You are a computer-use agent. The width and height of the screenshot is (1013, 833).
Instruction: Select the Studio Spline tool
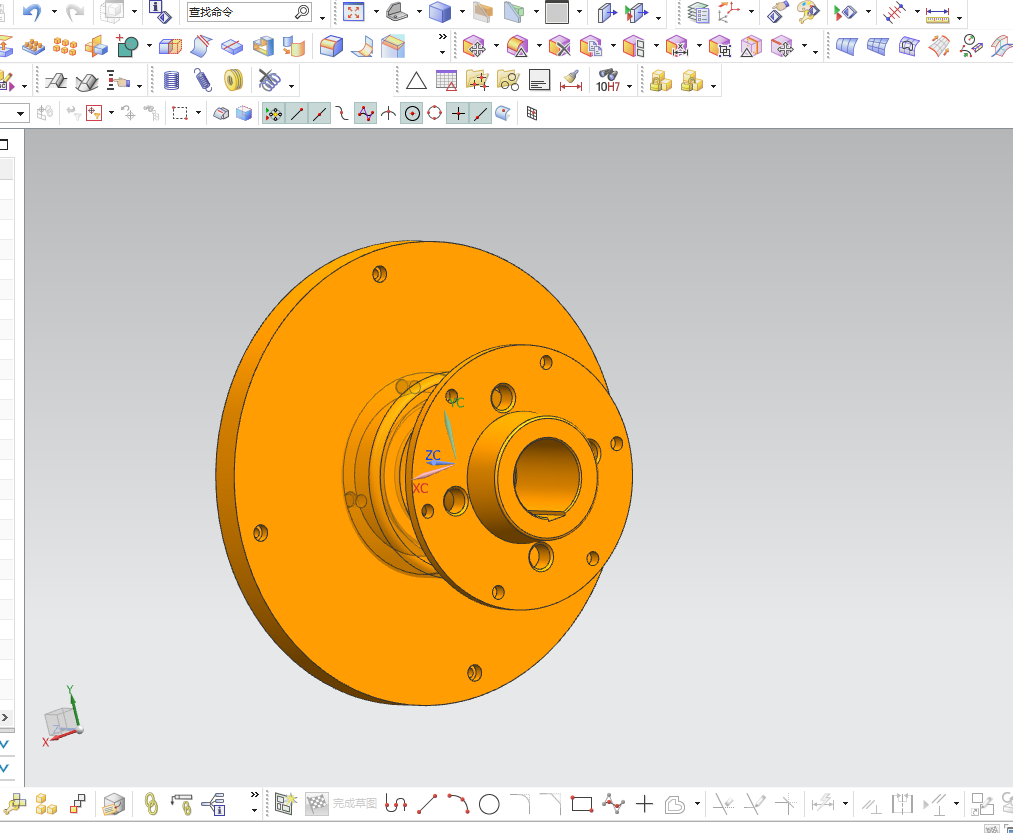click(613, 805)
